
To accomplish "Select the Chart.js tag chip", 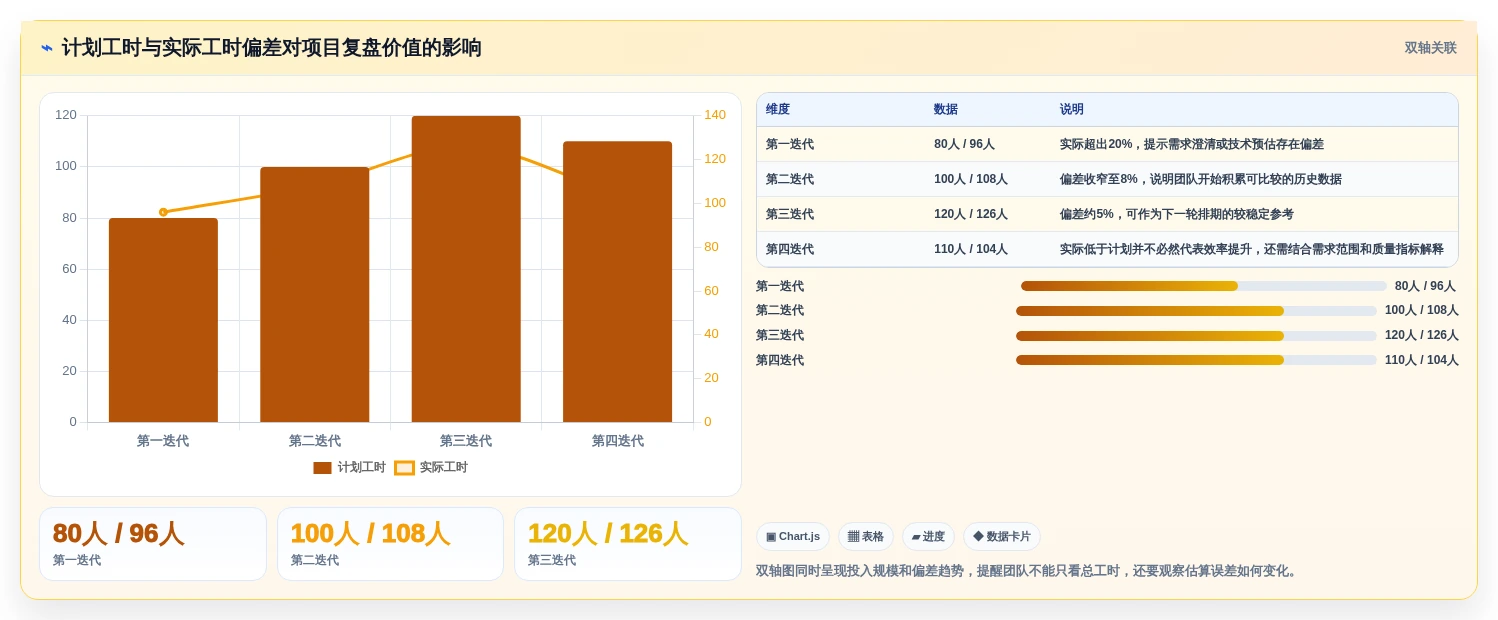I will point(793,537).
